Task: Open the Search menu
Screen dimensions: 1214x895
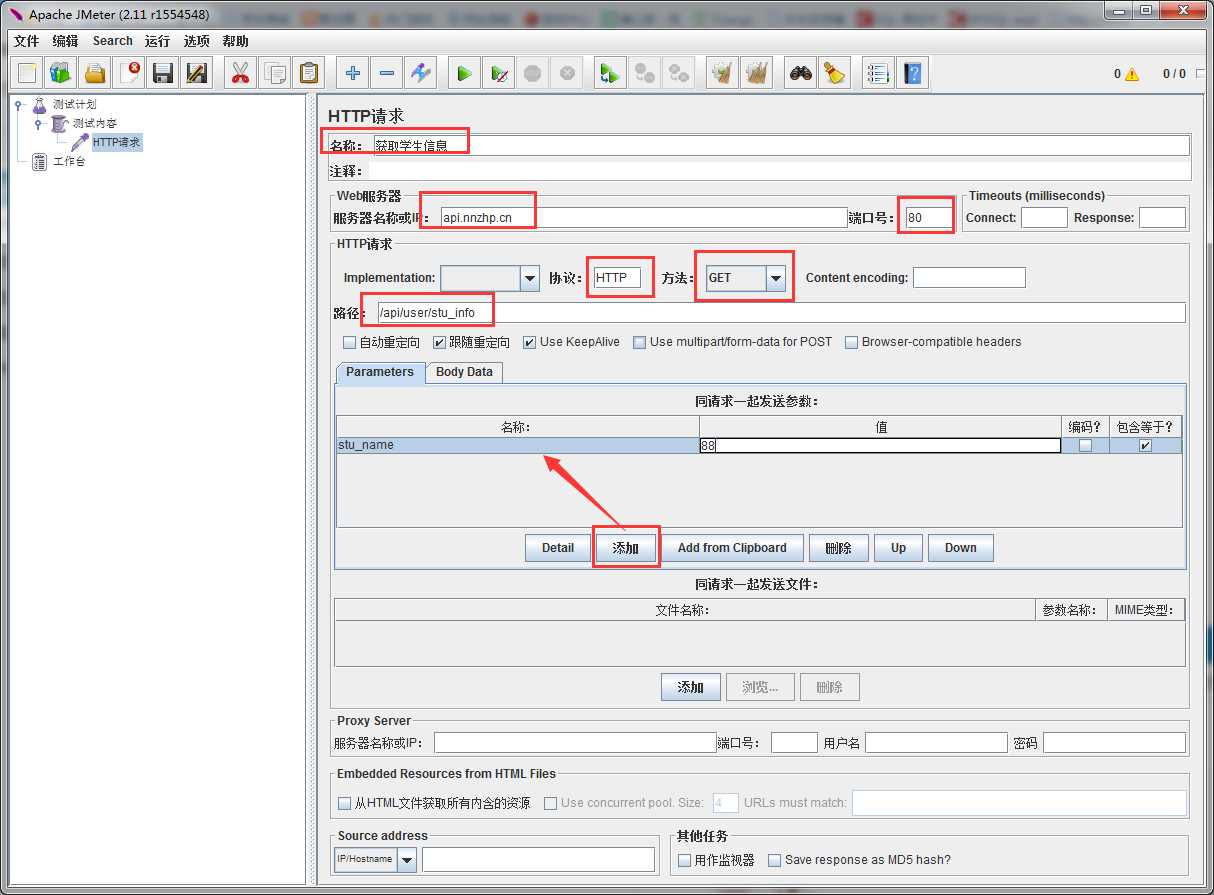Action: point(112,41)
